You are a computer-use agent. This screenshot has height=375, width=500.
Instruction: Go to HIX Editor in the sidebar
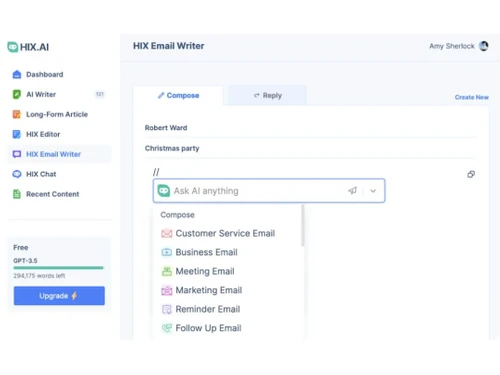click(x=59, y=134)
